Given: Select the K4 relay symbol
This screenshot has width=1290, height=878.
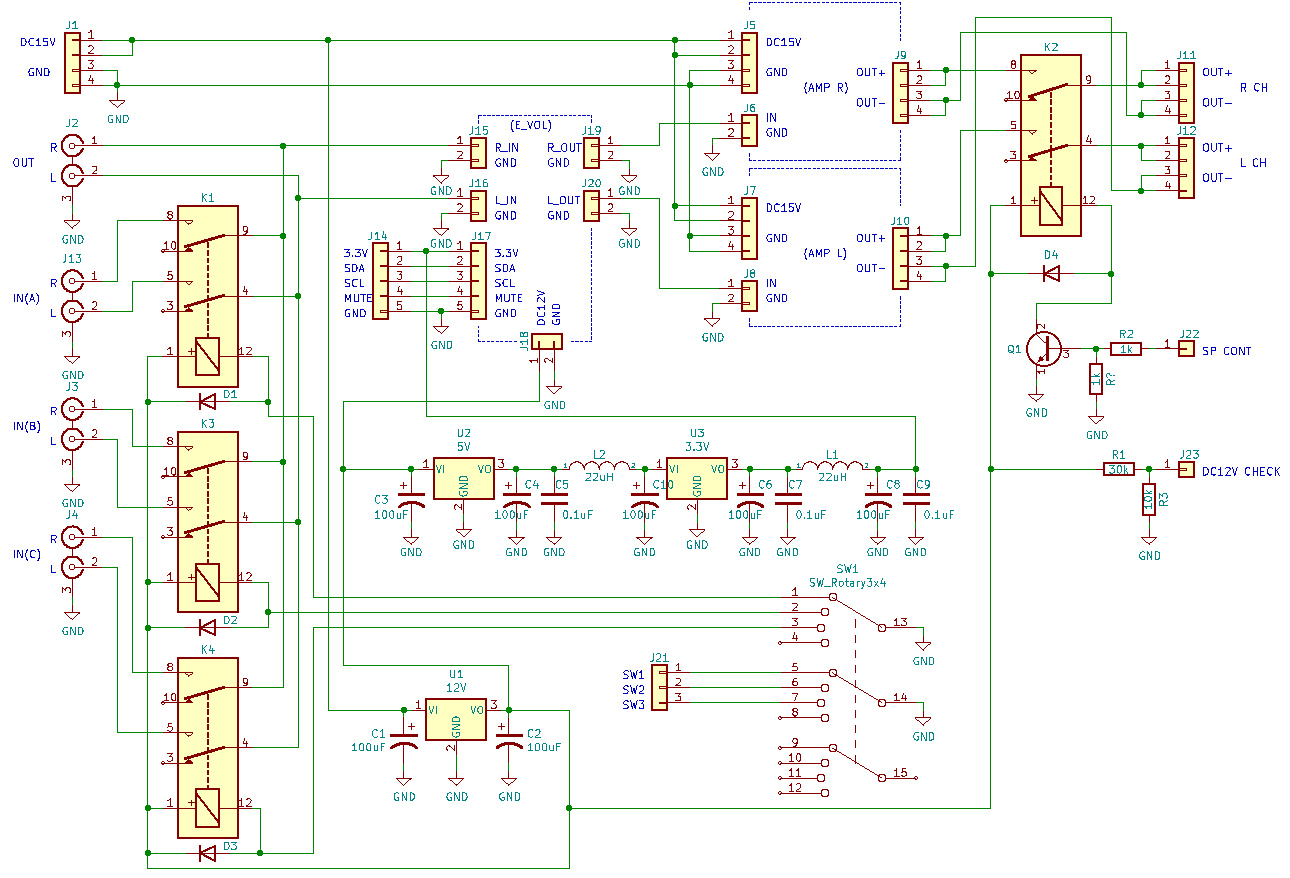Looking at the screenshot, I should (207, 748).
